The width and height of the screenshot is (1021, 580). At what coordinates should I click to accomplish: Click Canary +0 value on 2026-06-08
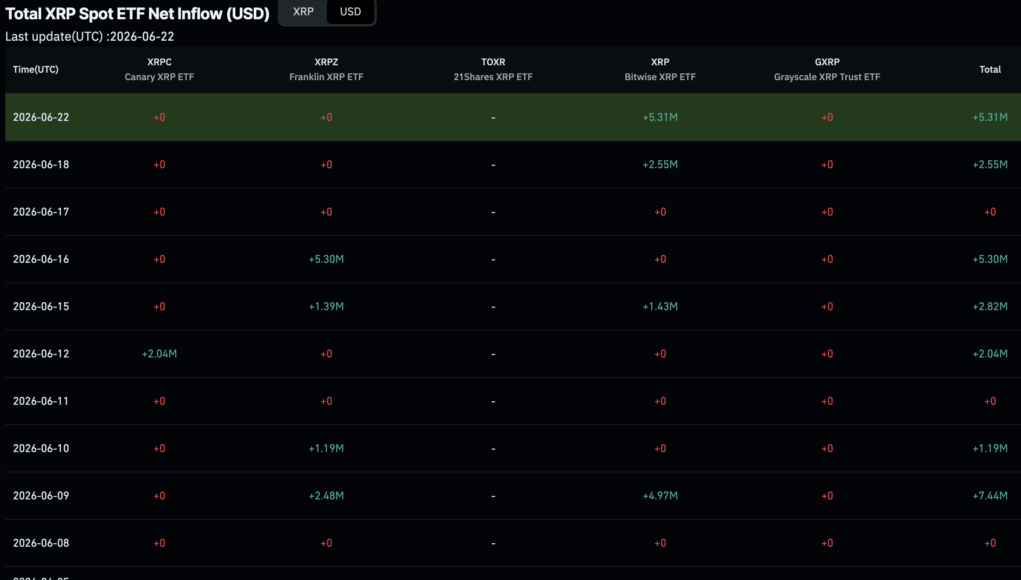(160, 543)
